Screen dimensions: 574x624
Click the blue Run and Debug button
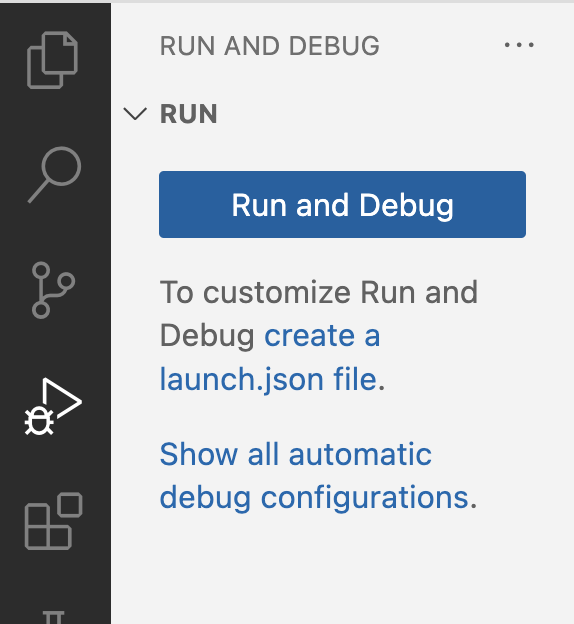point(342,205)
